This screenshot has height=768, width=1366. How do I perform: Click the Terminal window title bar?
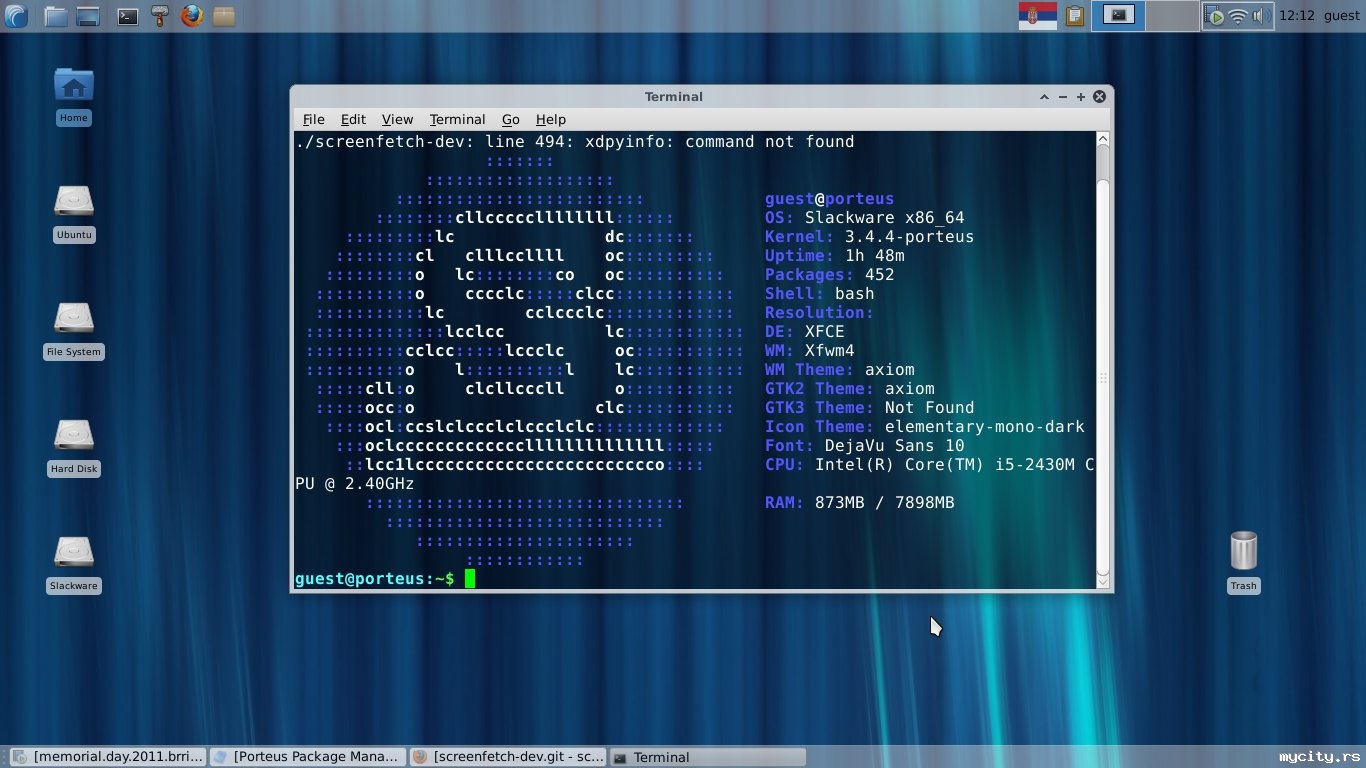[x=673, y=97]
